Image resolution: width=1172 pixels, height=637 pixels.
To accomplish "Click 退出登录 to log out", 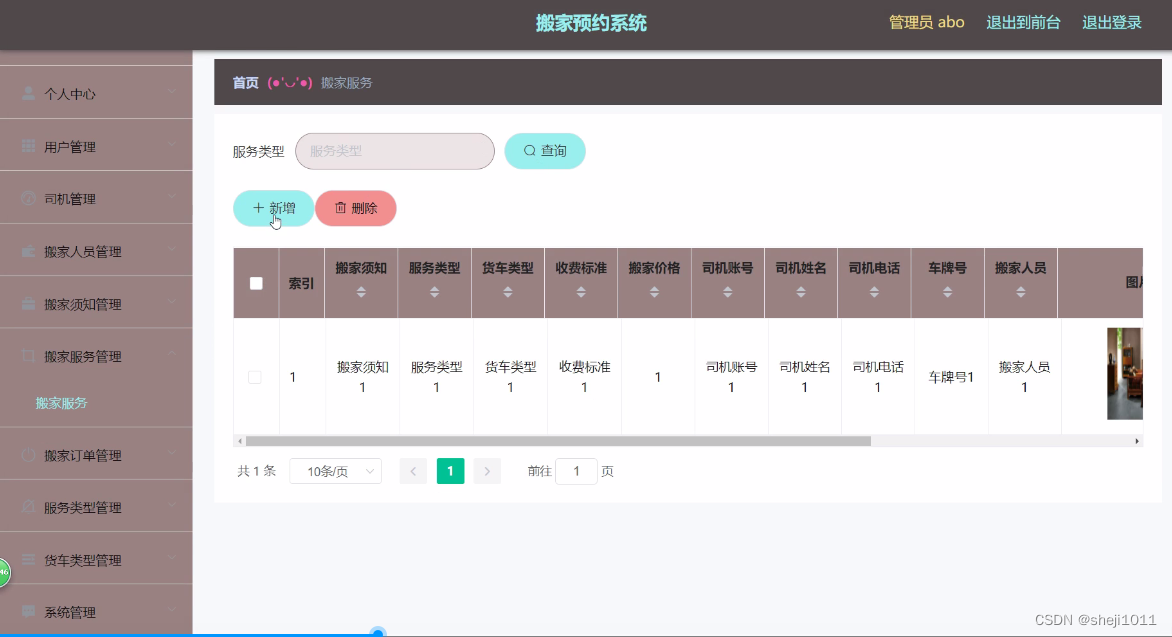I will click(1112, 22).
